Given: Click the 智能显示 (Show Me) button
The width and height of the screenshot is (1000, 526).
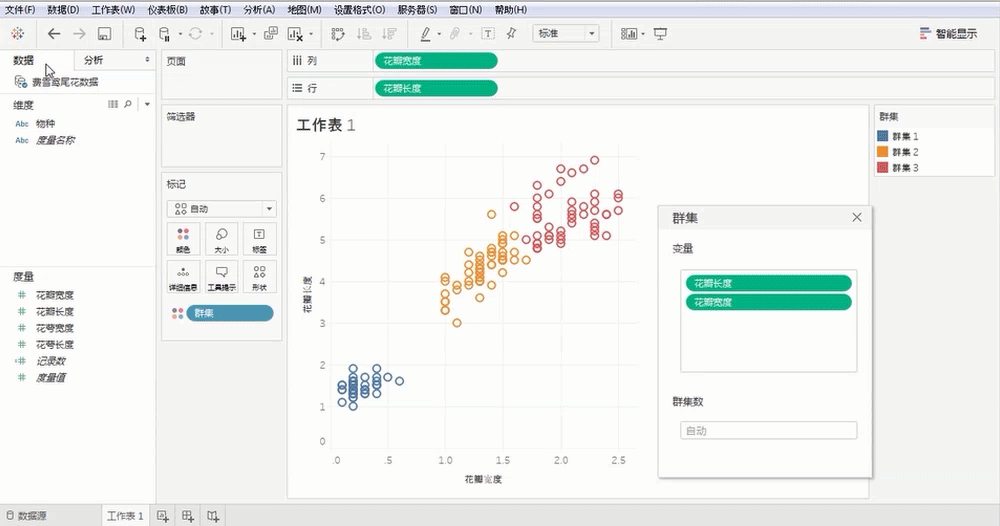Looking at the screenshot, I should coord(948,33).
